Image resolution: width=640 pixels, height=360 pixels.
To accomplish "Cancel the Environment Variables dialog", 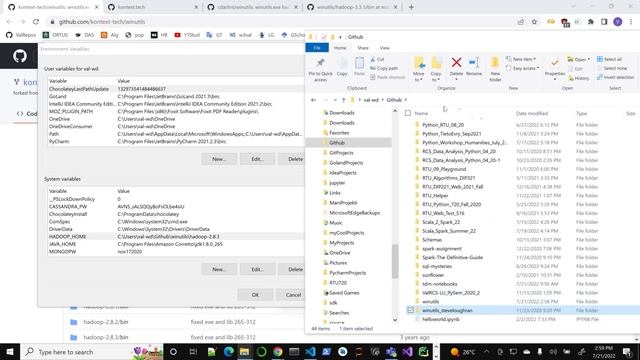I will 292,294.
